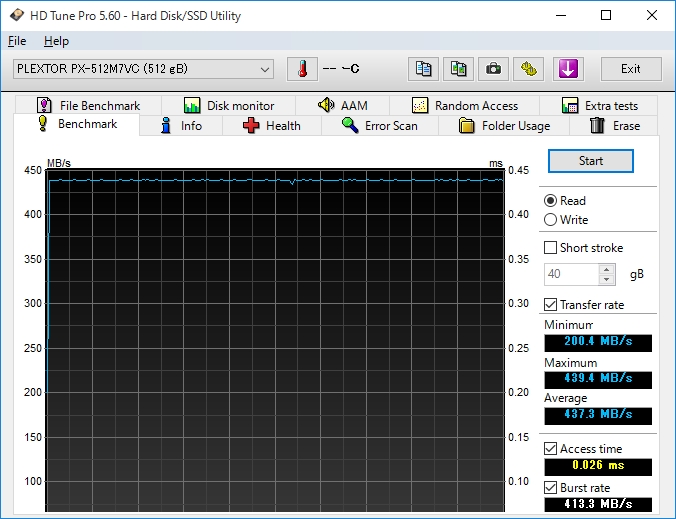The width and height of the screenshot is (676, 519).
Task: Open the Folder Usage tab
Action: (x=504, y=126)
